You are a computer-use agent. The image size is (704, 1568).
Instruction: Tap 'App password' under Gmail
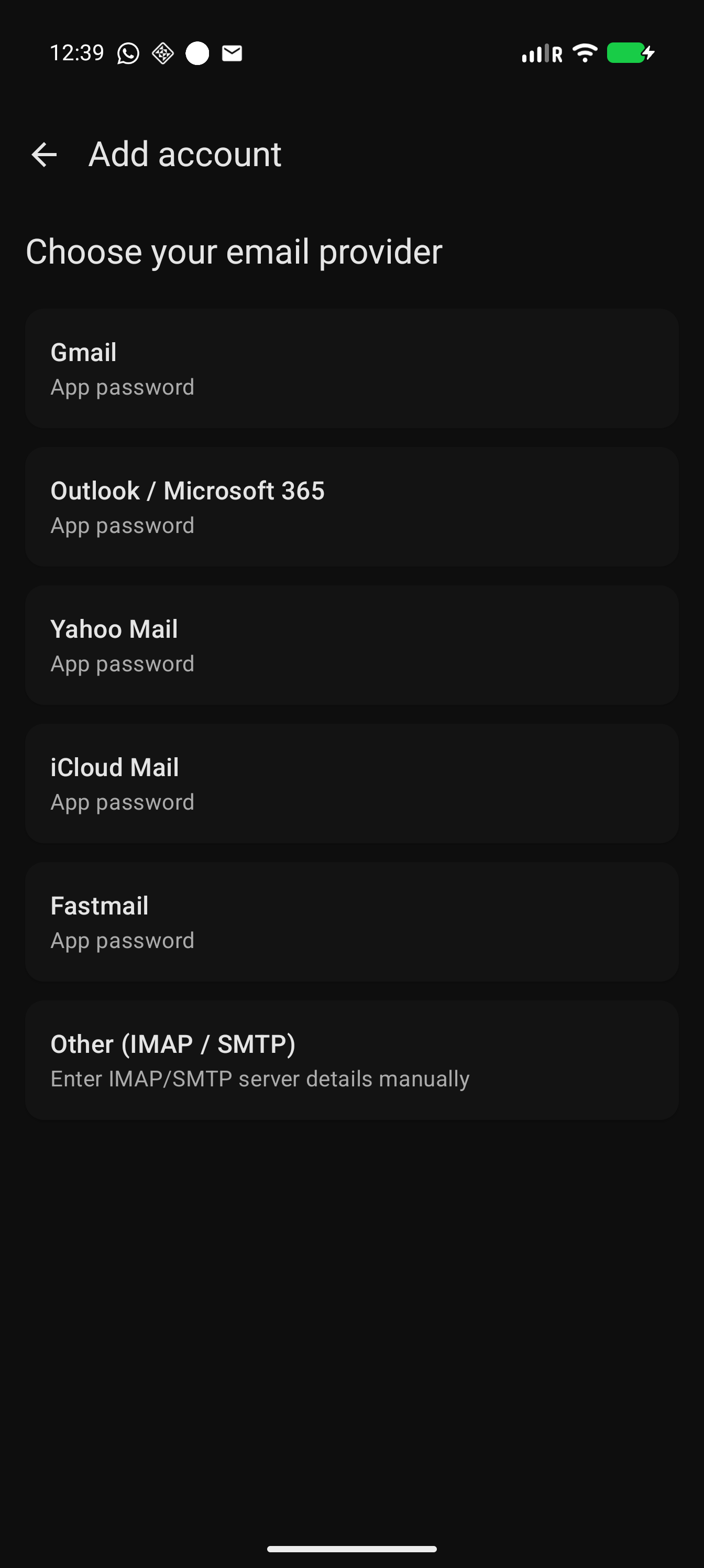(x=122, y=388)
